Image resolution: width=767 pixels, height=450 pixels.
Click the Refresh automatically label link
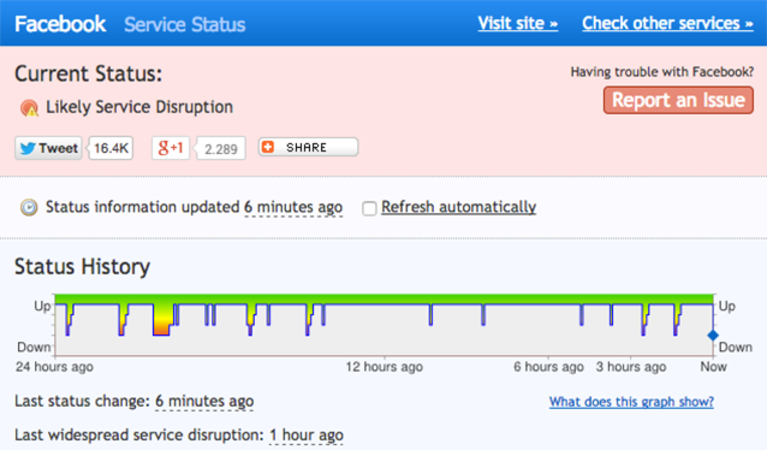pos(458,207)
